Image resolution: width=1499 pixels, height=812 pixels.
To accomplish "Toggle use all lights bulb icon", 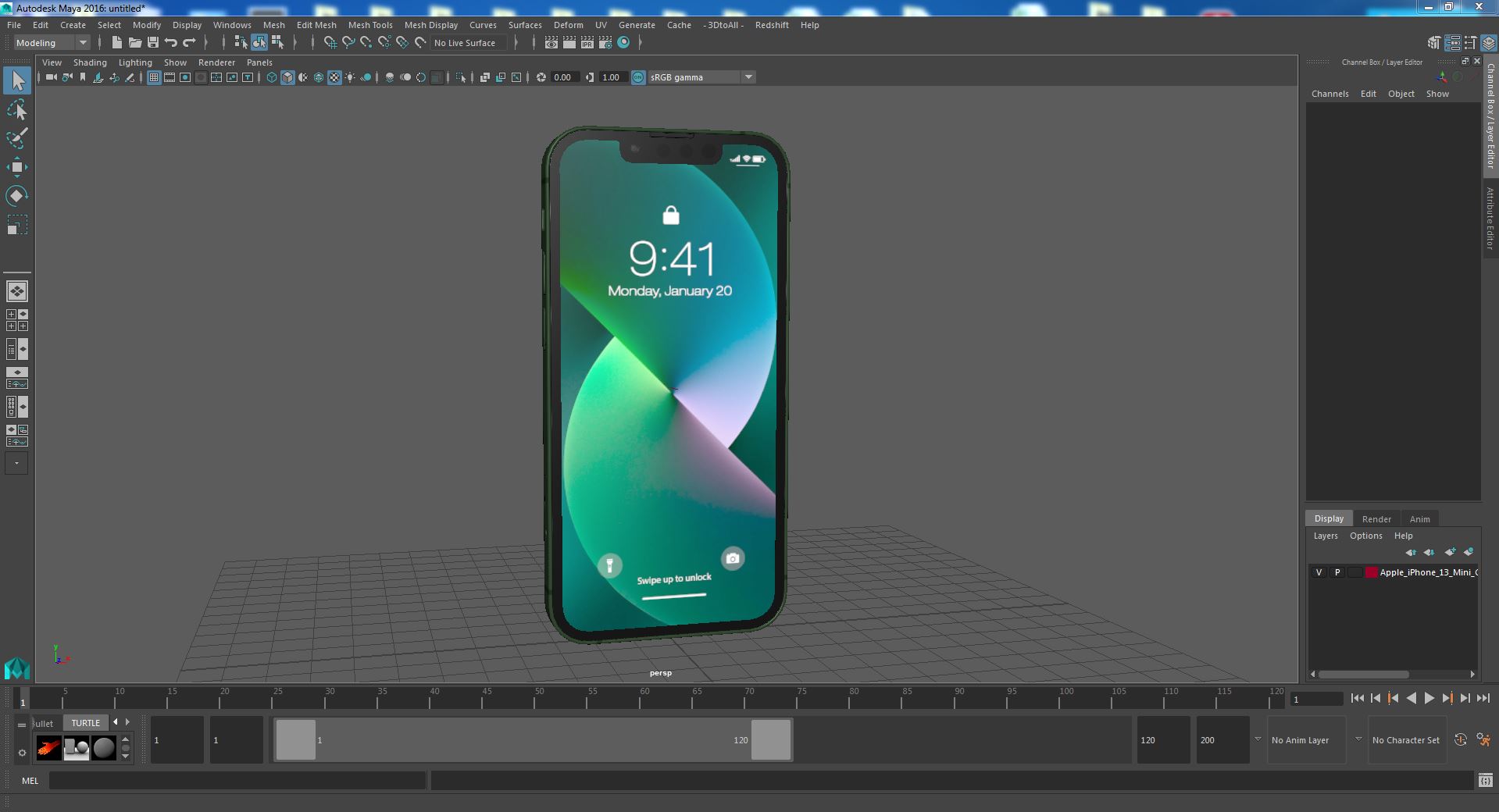I will click(x=350, y=77).
